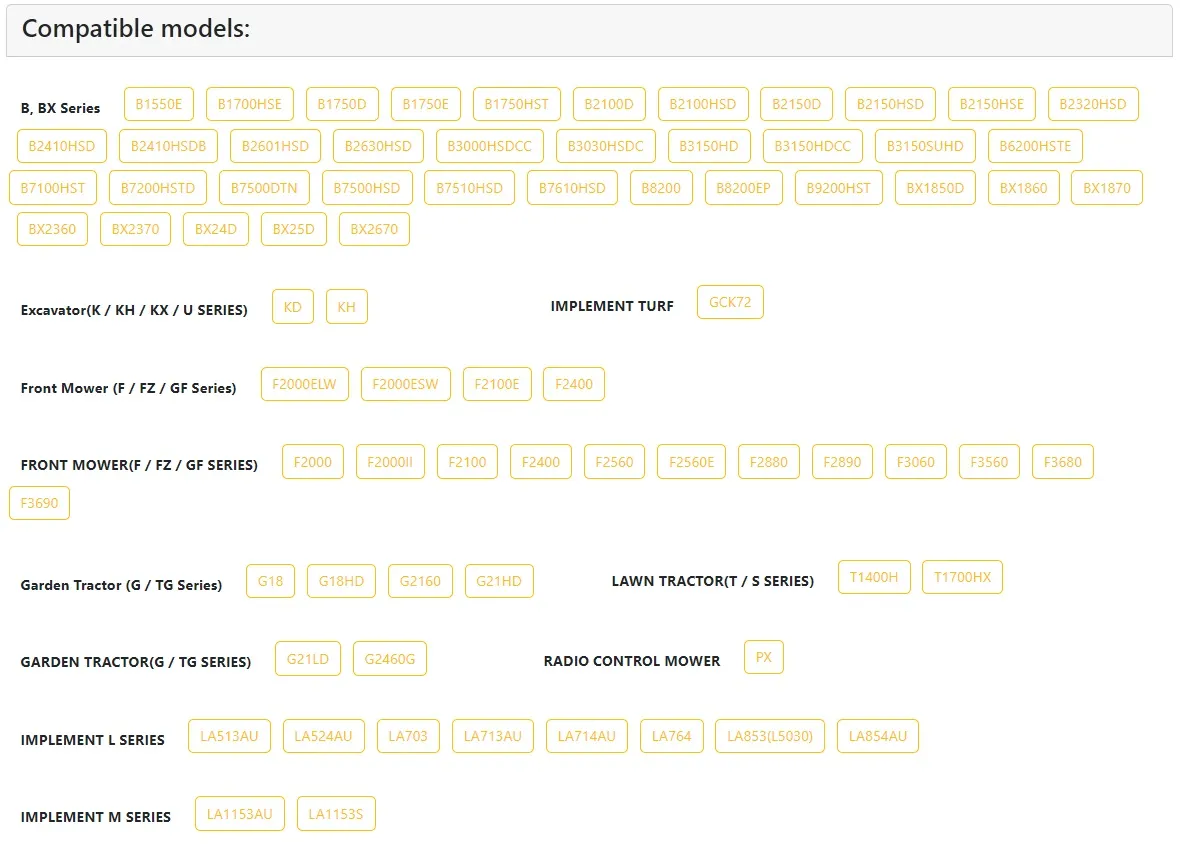Select the LA1153S model tag

[x=336, y=814]
